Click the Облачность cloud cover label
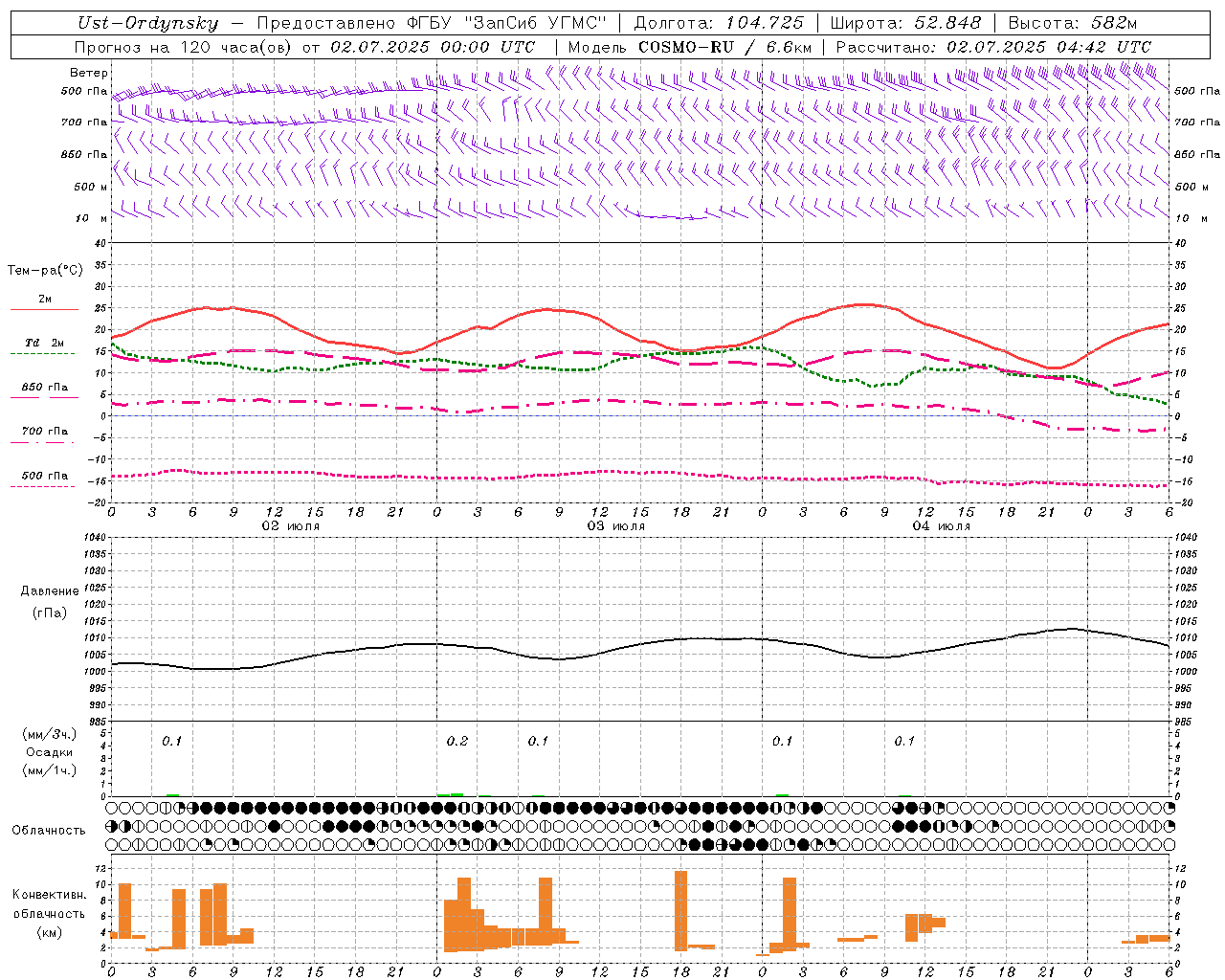 [x=49, y=831]
